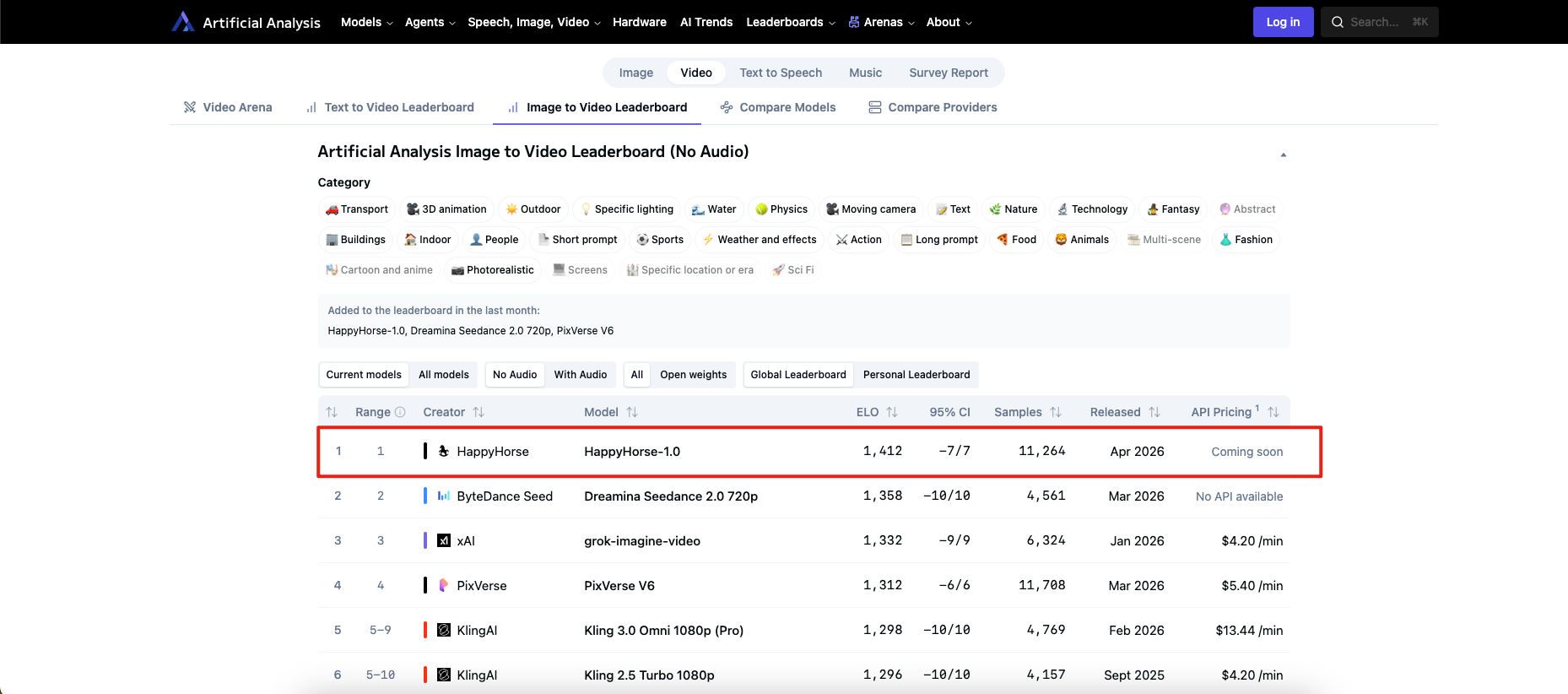Sort table by ELO column arrows
The width and height of the screenshot is (1568, 694).
(892, 412)
